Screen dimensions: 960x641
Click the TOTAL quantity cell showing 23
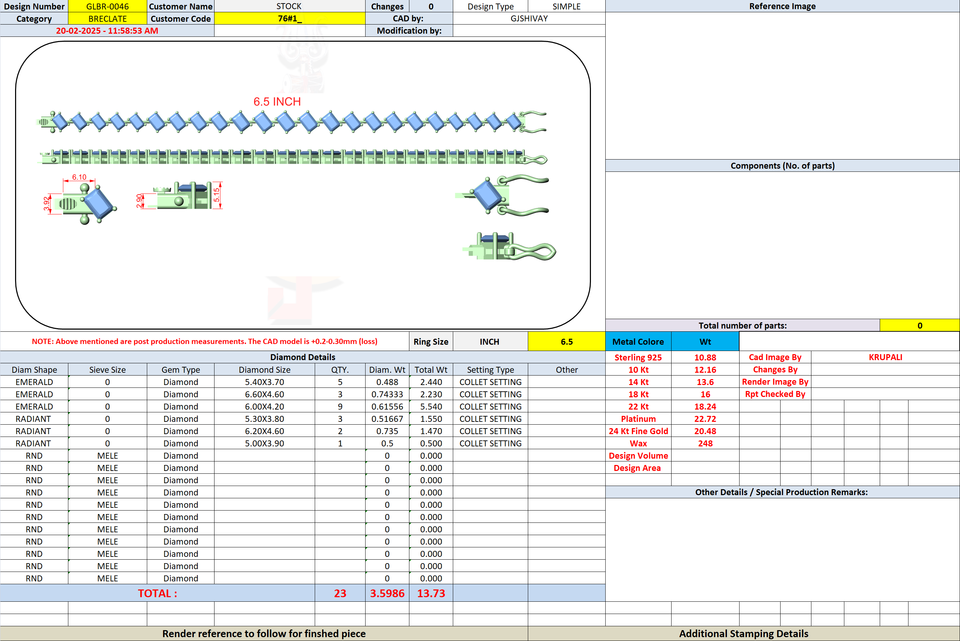[340, 593]
